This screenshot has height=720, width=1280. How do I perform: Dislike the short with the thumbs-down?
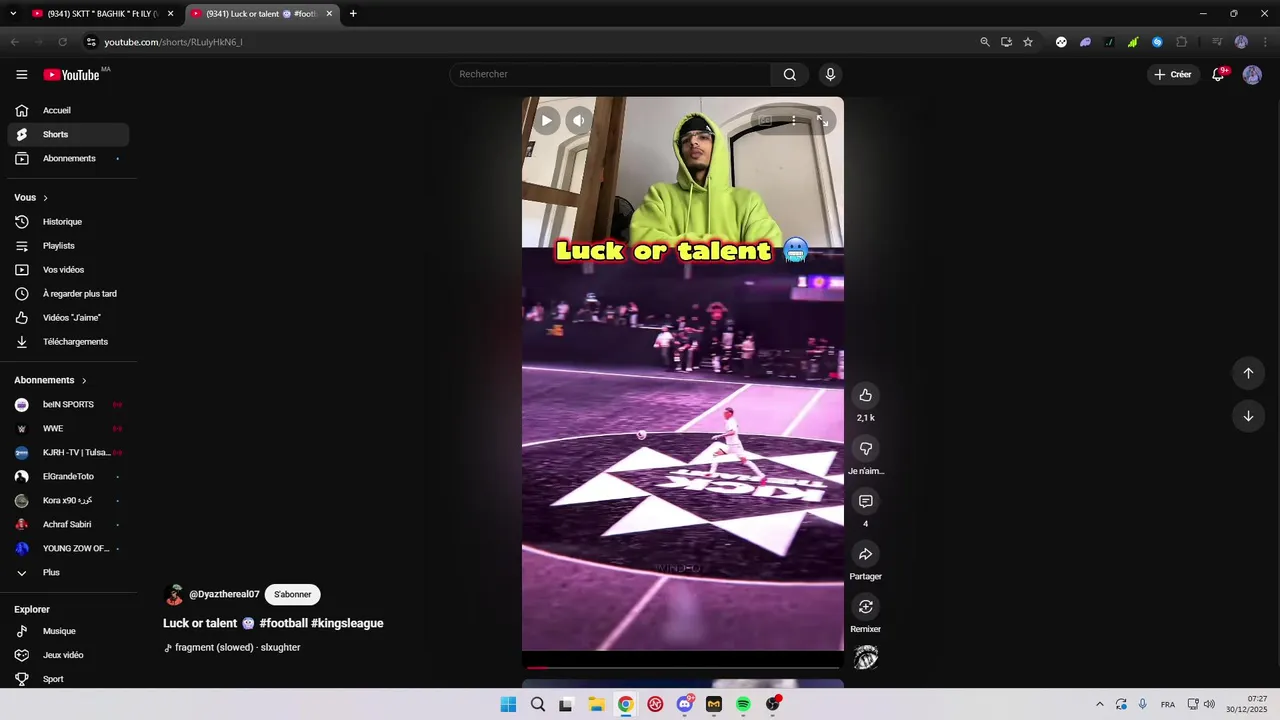click(x=866, y=448)
